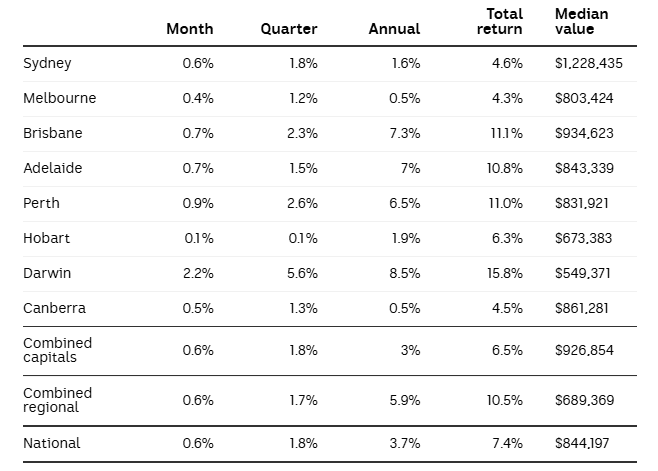The height and width of the screenshot is (471, 658).
Task: Click the Quarter column header
Action: pyautogui.click(x=289, y=29)
